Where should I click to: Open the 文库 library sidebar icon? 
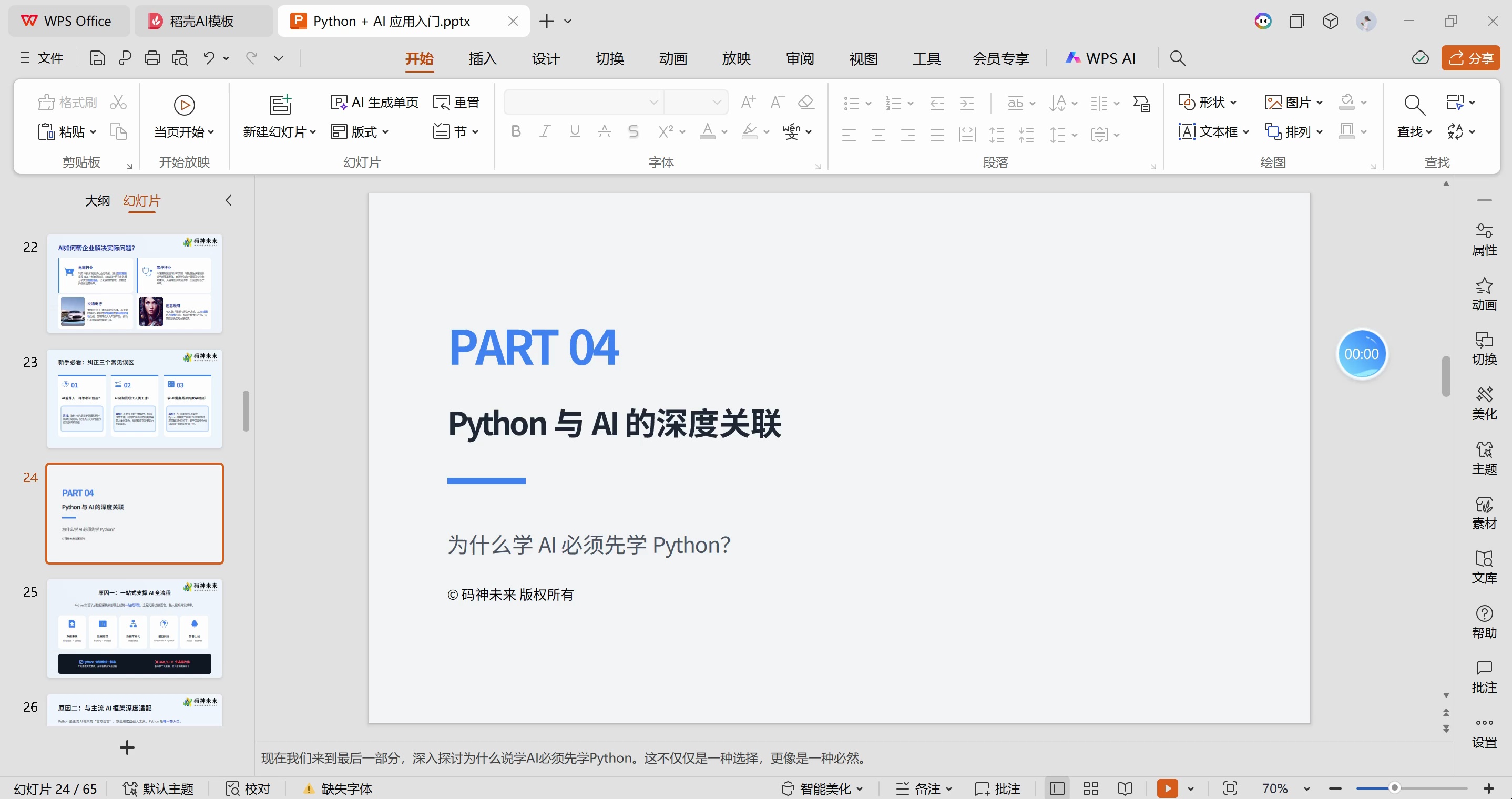point(1485,567)
